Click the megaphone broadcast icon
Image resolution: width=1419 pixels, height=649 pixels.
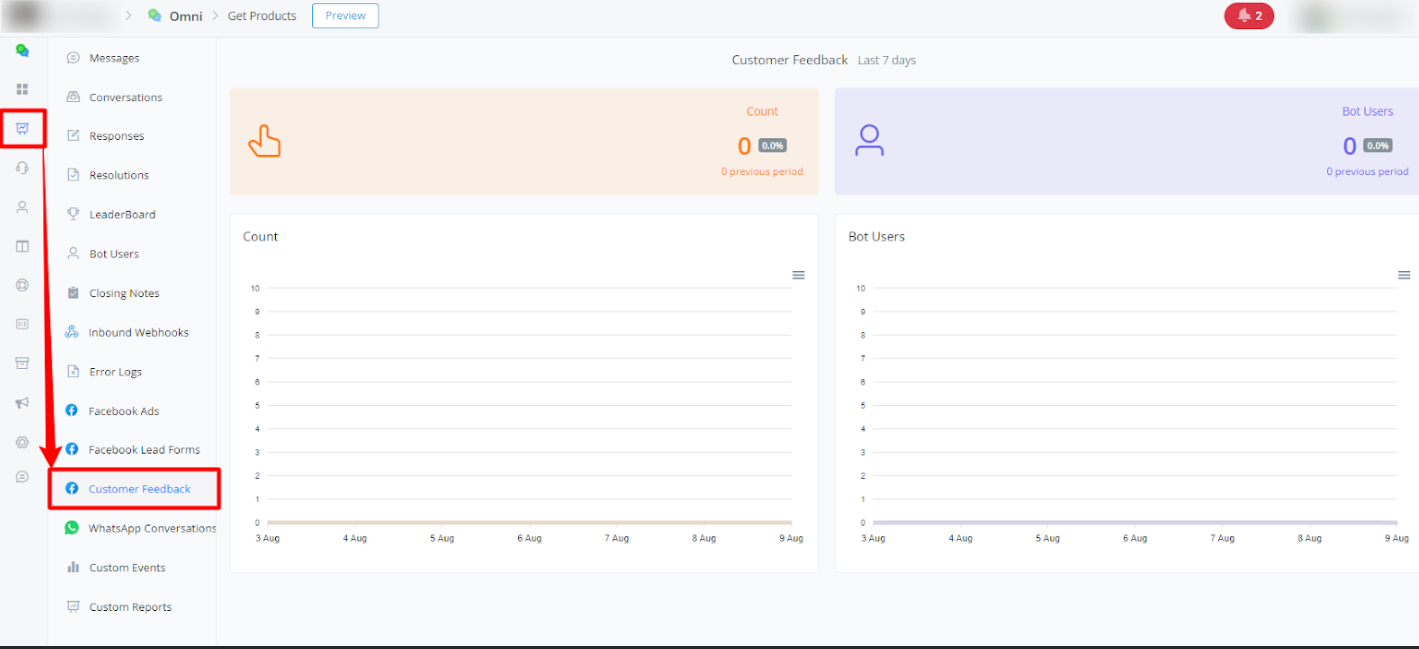point(22,403)
